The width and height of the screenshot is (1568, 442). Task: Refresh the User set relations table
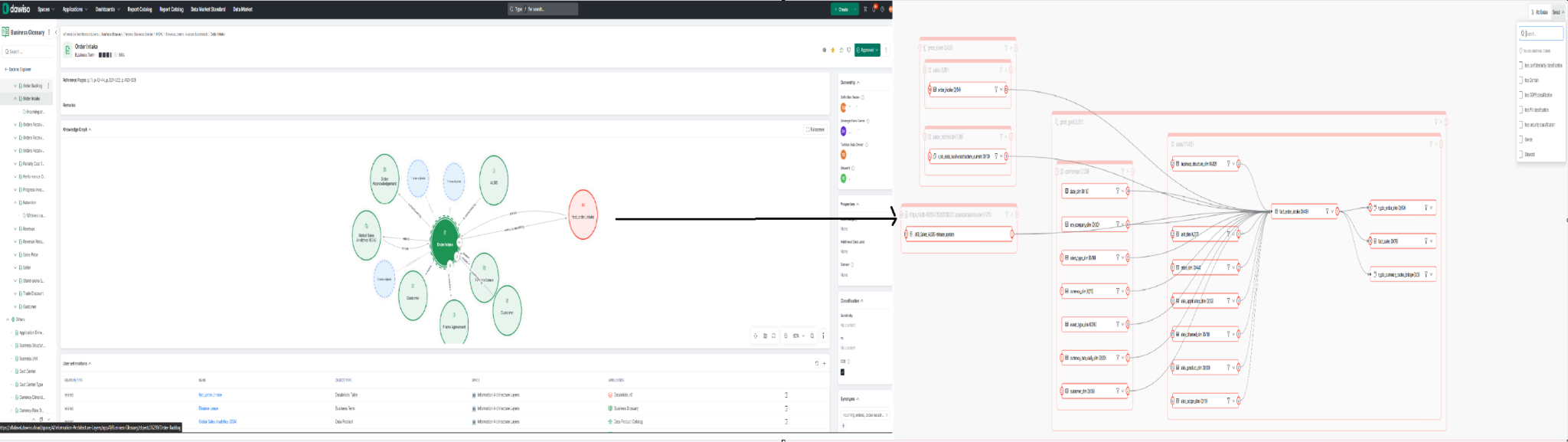pyautogui.click(x=817, y=363)
